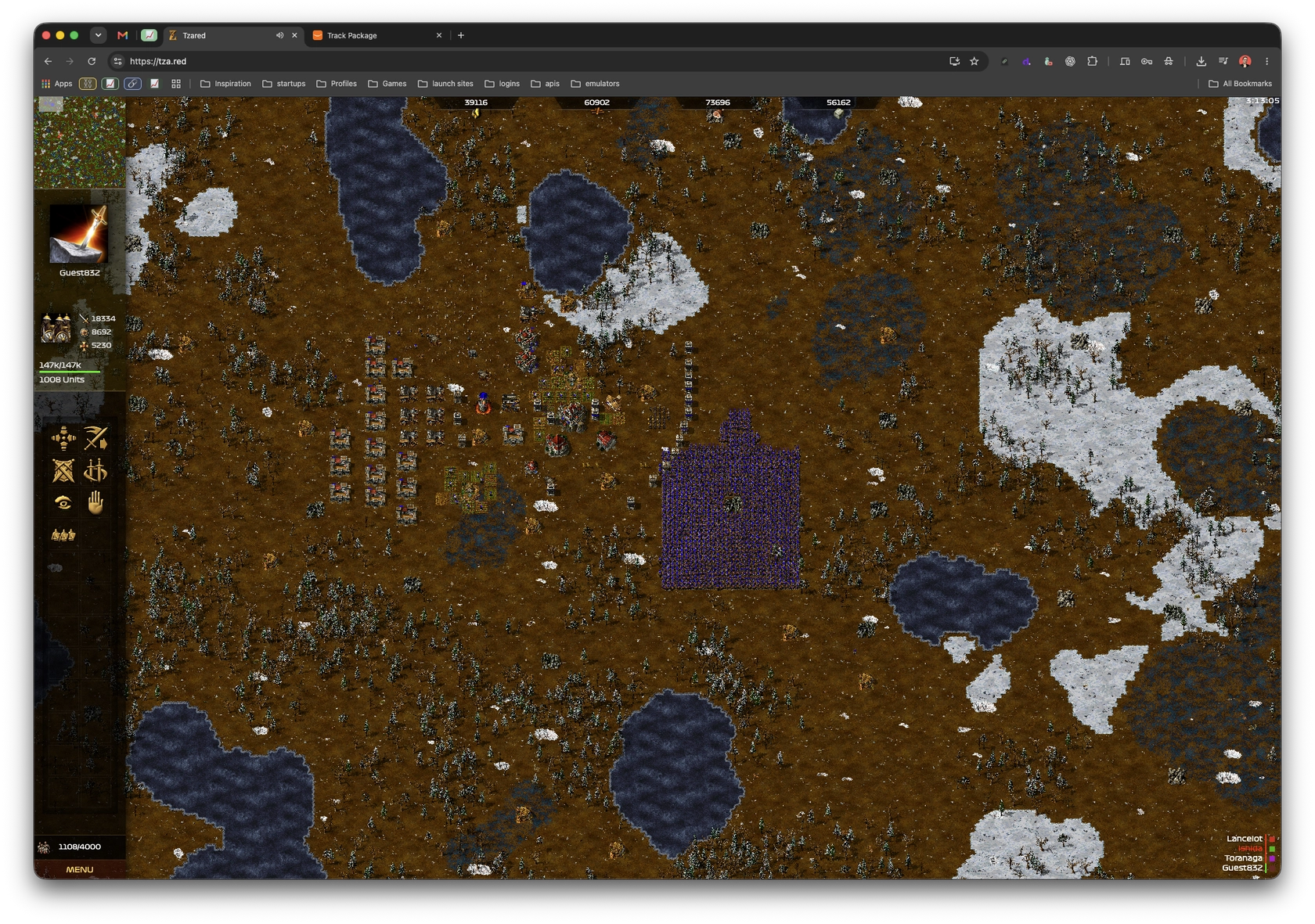The width and height of the screenshot is (1315, 924).
Task: Open the Guest832 player avatar
Action: coord(78,233)
